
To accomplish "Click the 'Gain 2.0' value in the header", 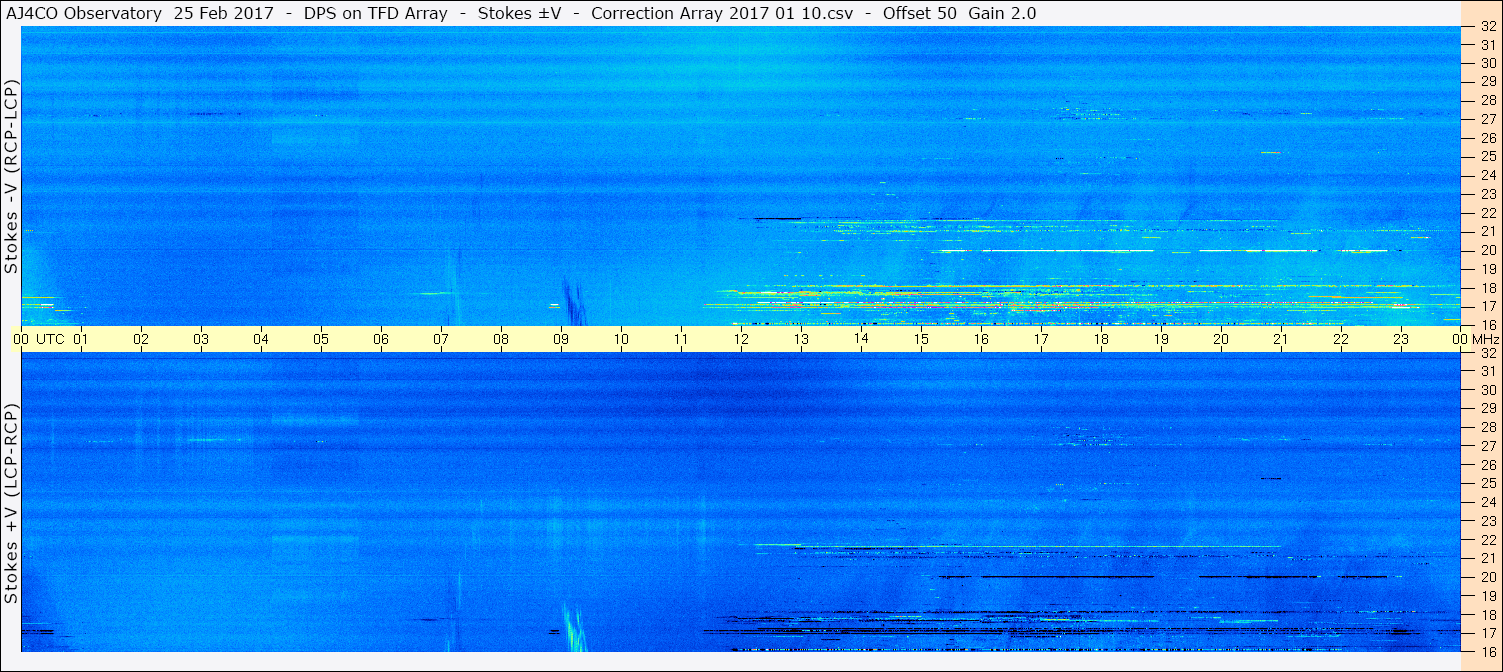I will 1002,13.
